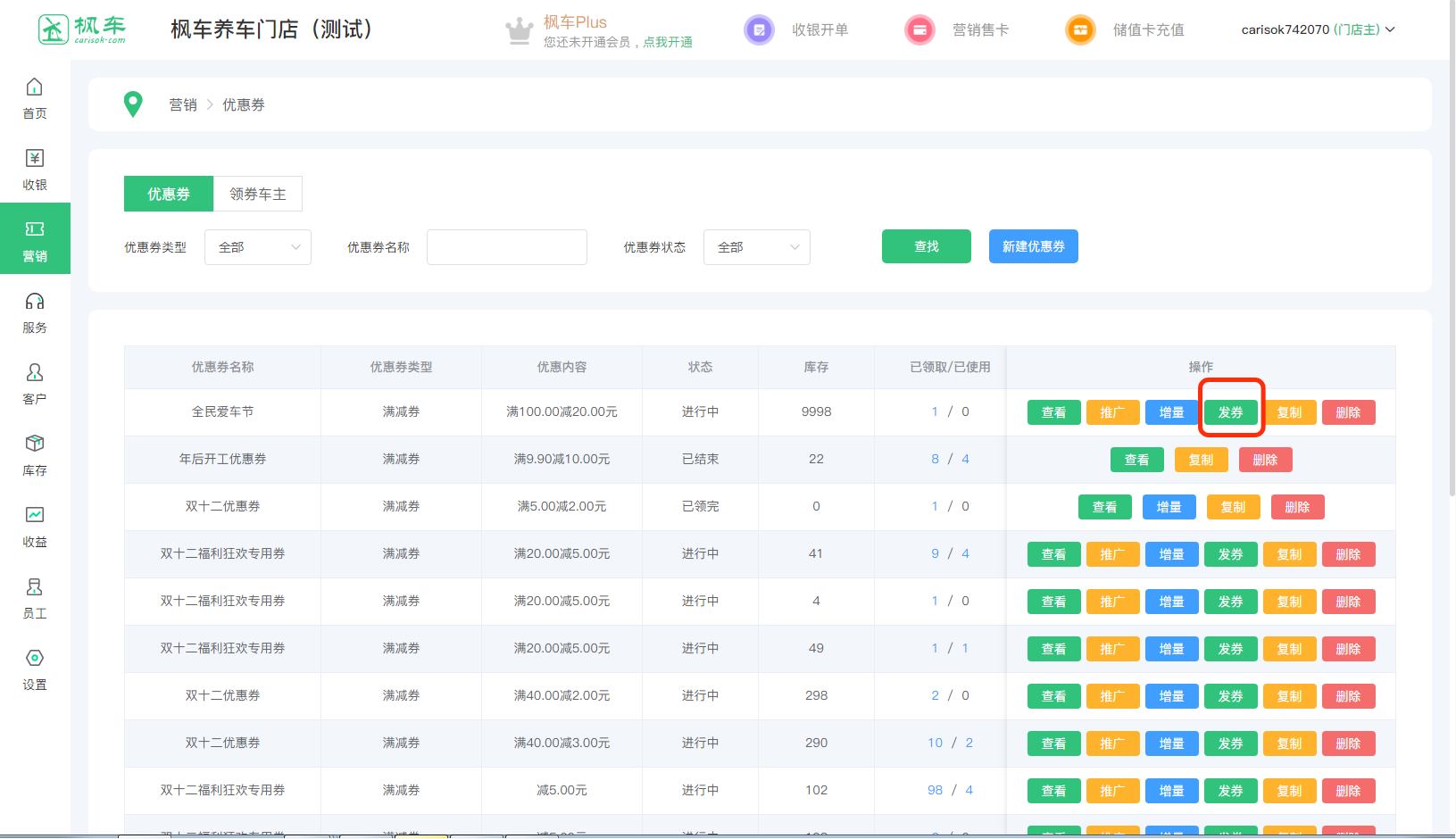Expand the carisok742070 account menu

pos(1317,29)
